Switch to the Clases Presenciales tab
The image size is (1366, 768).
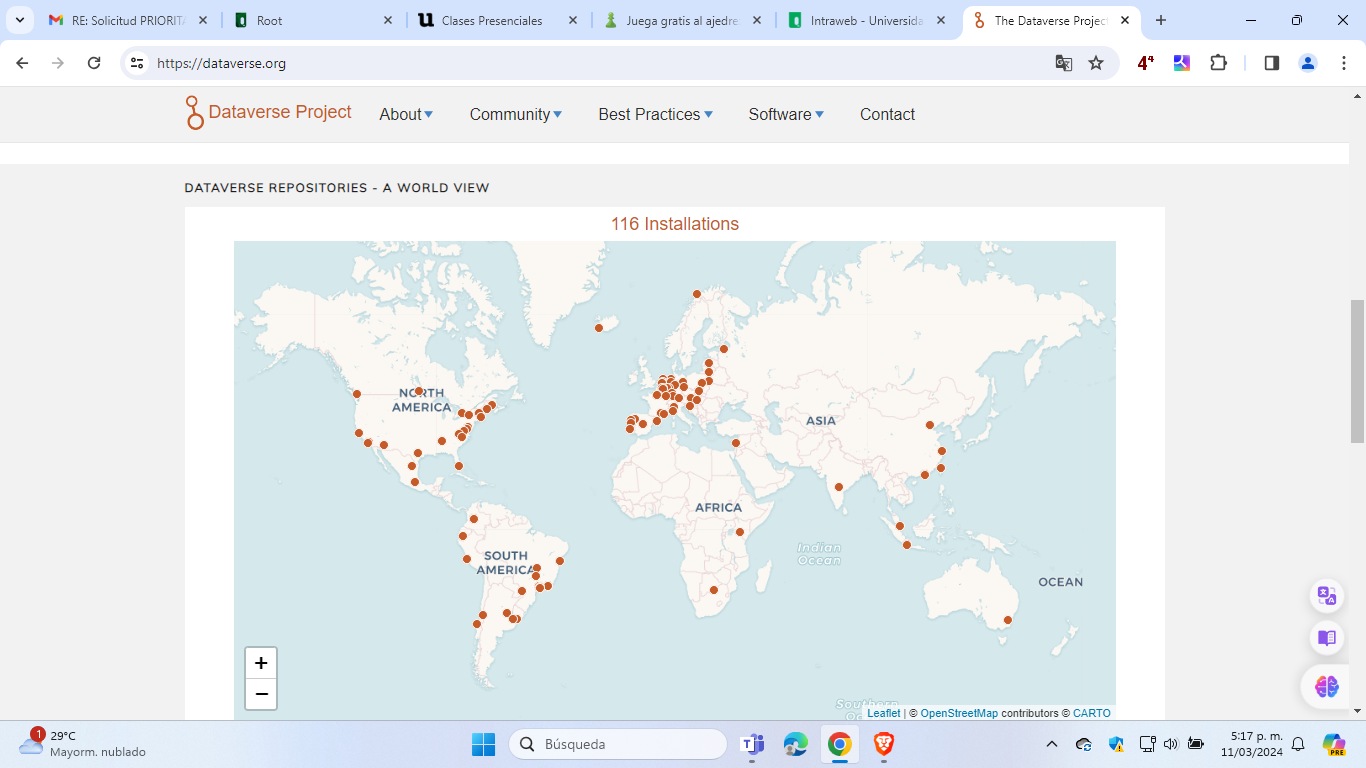tap(492, 20)
